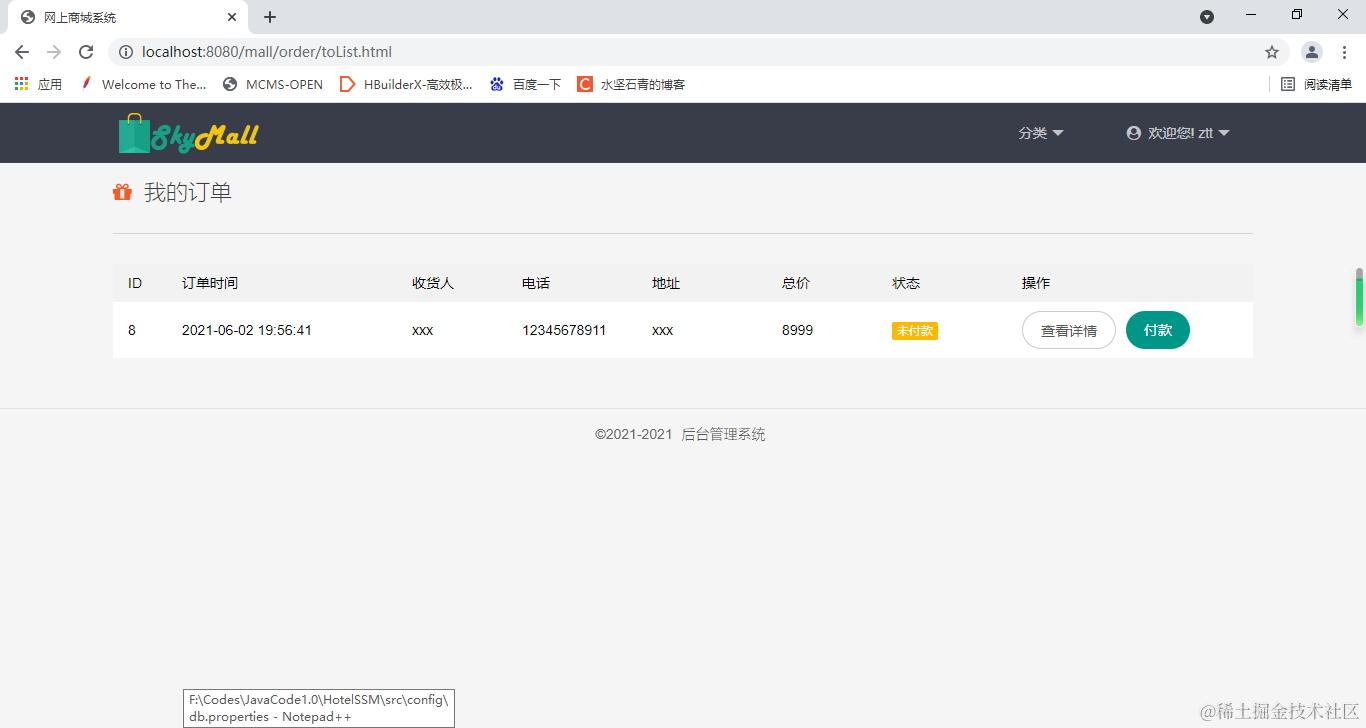Open the 水坚石青的博客 bookmark

click(x=634, y=84)
